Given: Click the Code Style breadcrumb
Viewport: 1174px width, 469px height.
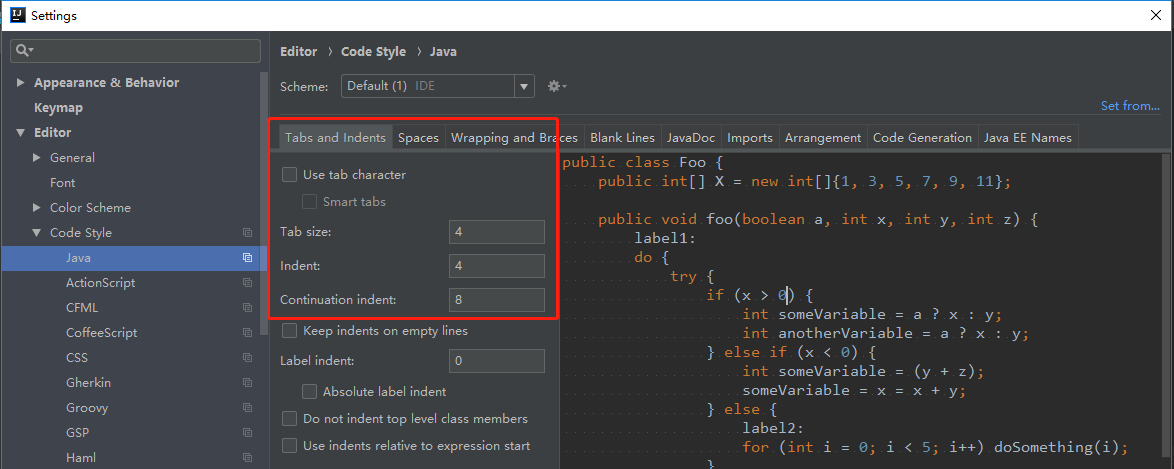Looking at the screenshot, I should click(x=374, y=52).
